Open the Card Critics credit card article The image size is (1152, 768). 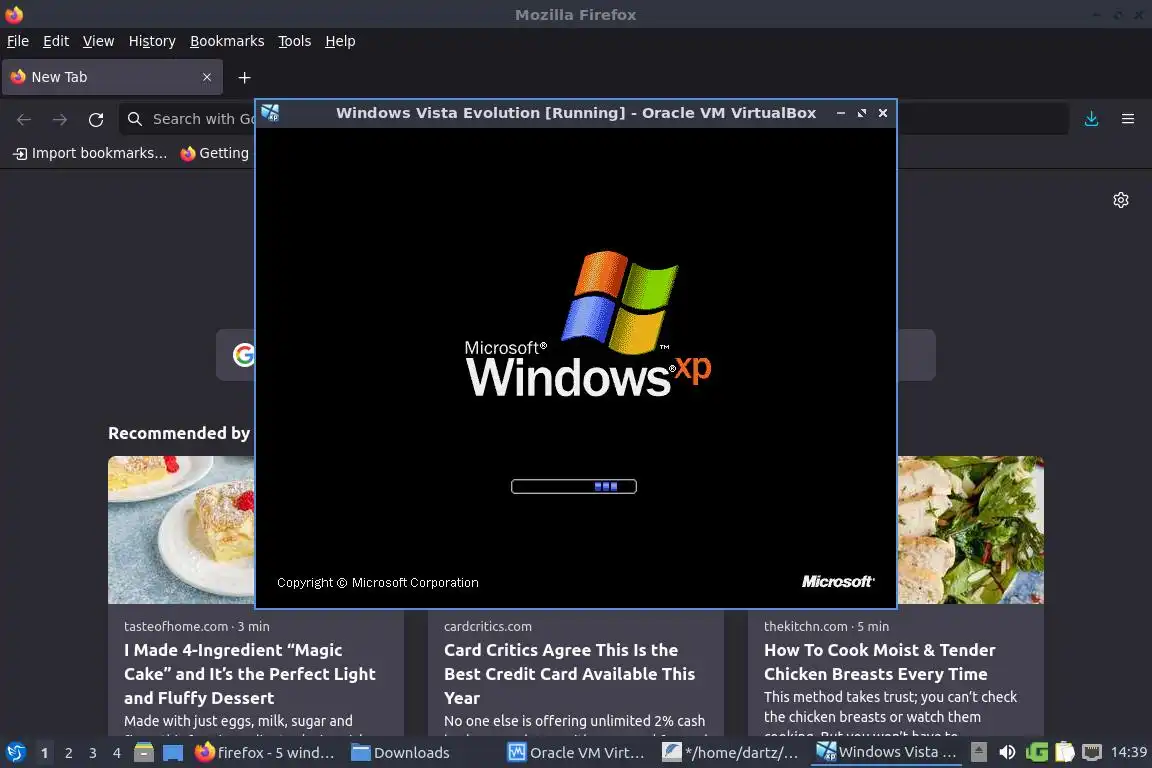[x=569, y=674]
